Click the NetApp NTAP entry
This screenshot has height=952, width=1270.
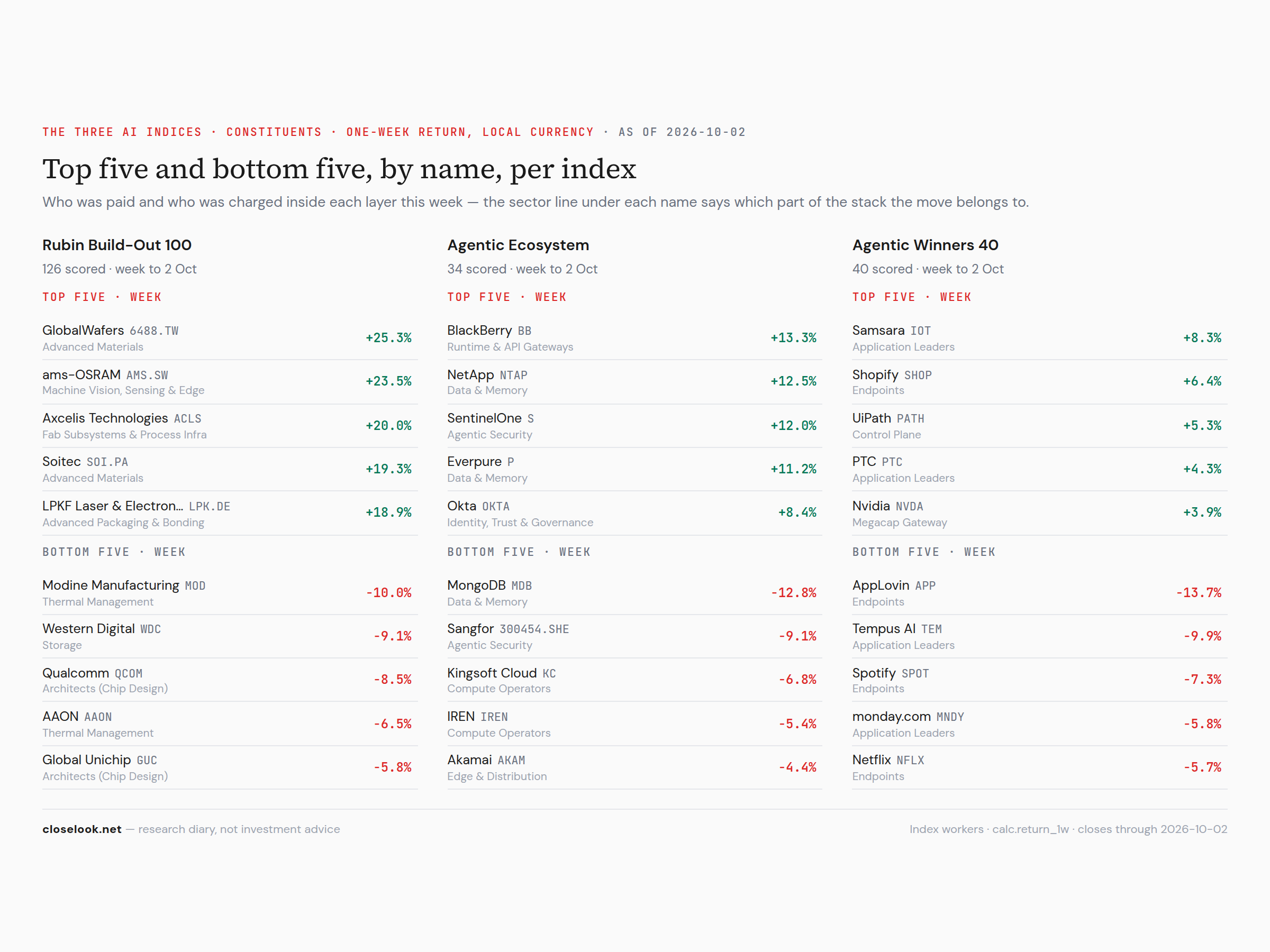coord(634,382)
